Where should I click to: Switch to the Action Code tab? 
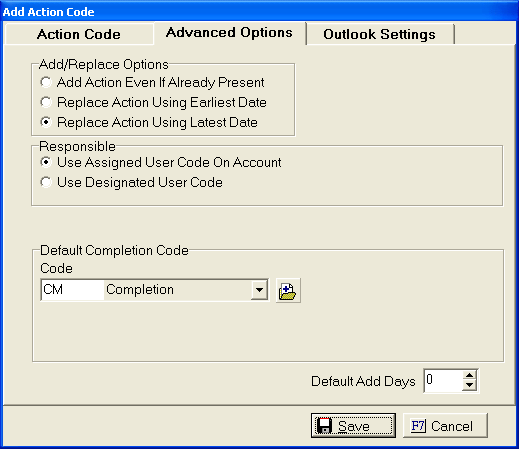click(79, 34)
